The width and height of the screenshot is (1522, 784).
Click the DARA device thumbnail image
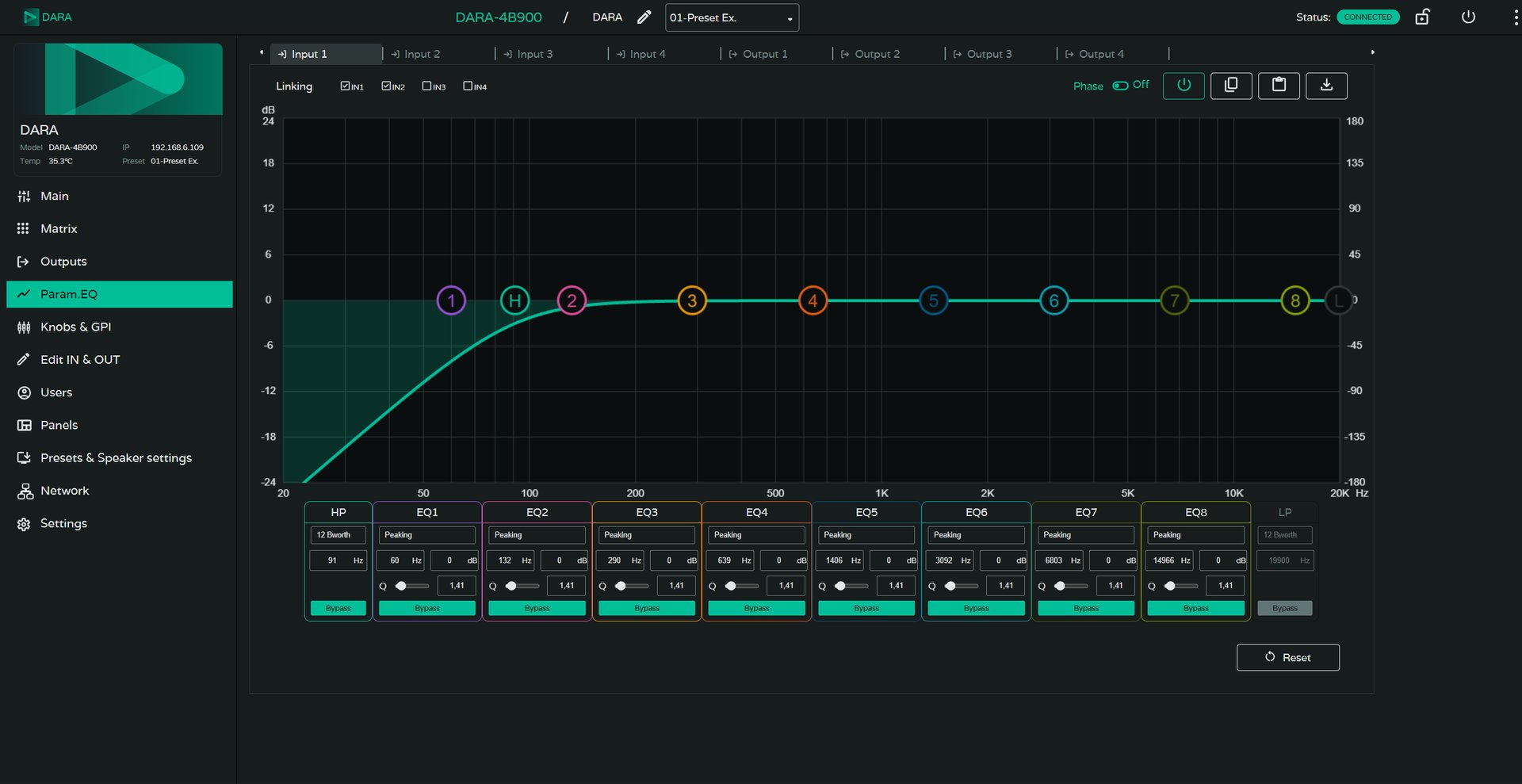point(118,79)
